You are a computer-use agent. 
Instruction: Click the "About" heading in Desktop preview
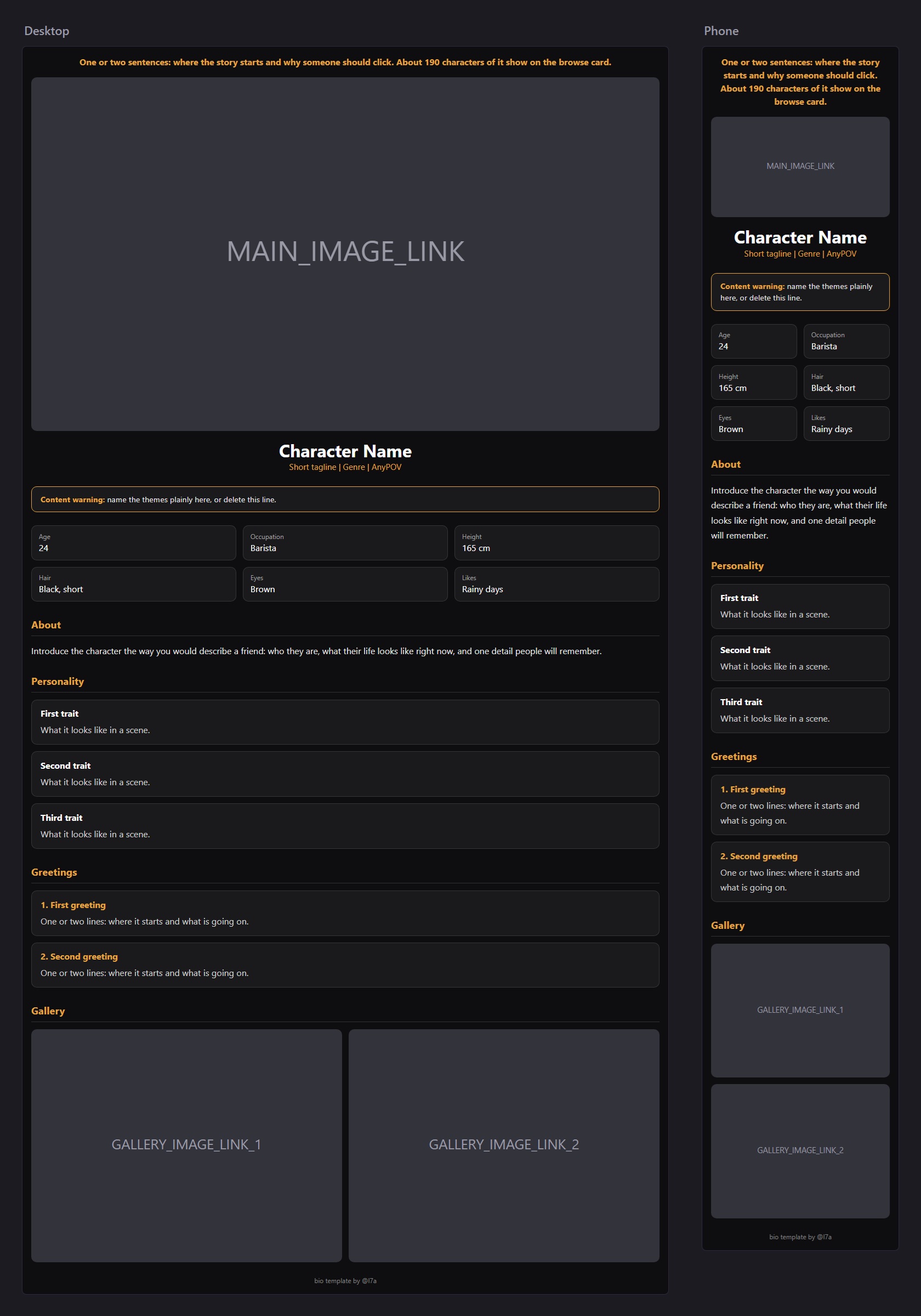[46, 625]
